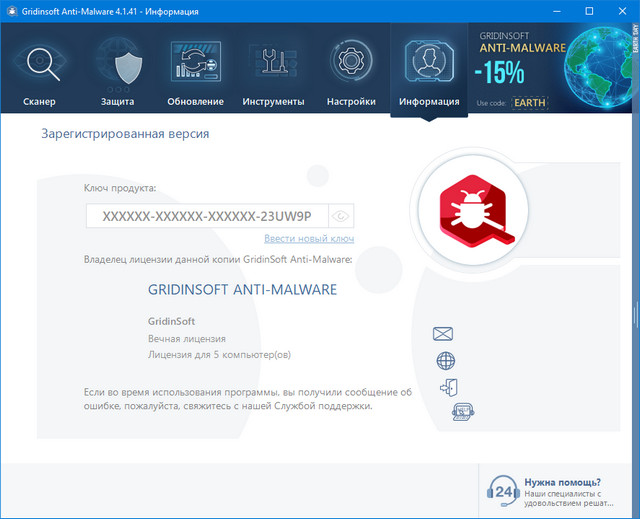Click the EARTH promo code box
This screenshot has height=519, width=640.
(530, 102)
